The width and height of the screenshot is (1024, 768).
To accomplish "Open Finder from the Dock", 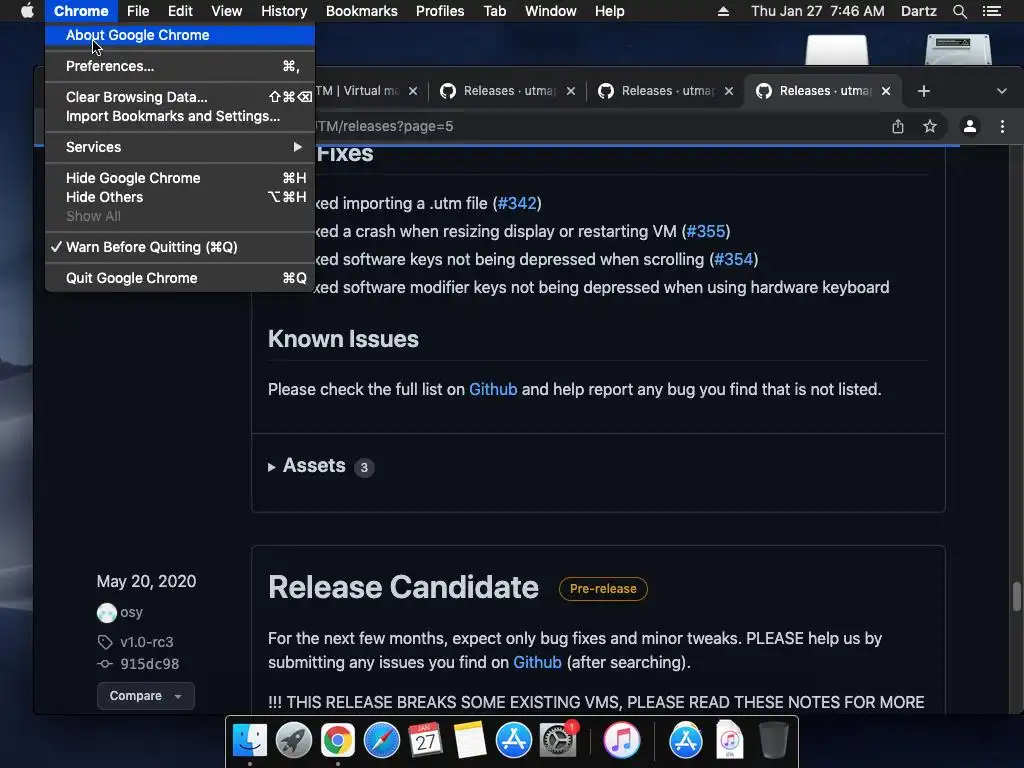I will (250, 741).
